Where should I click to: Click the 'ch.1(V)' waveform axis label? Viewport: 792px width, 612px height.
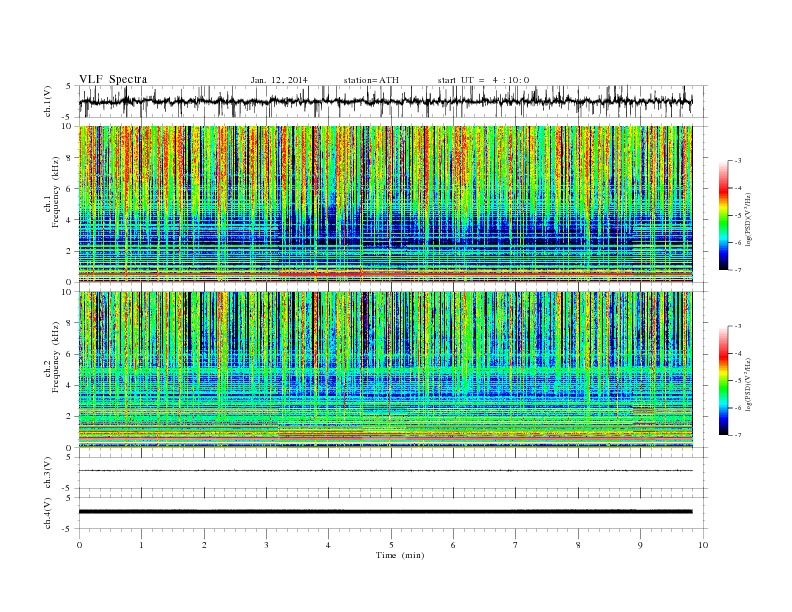[47, 101]
